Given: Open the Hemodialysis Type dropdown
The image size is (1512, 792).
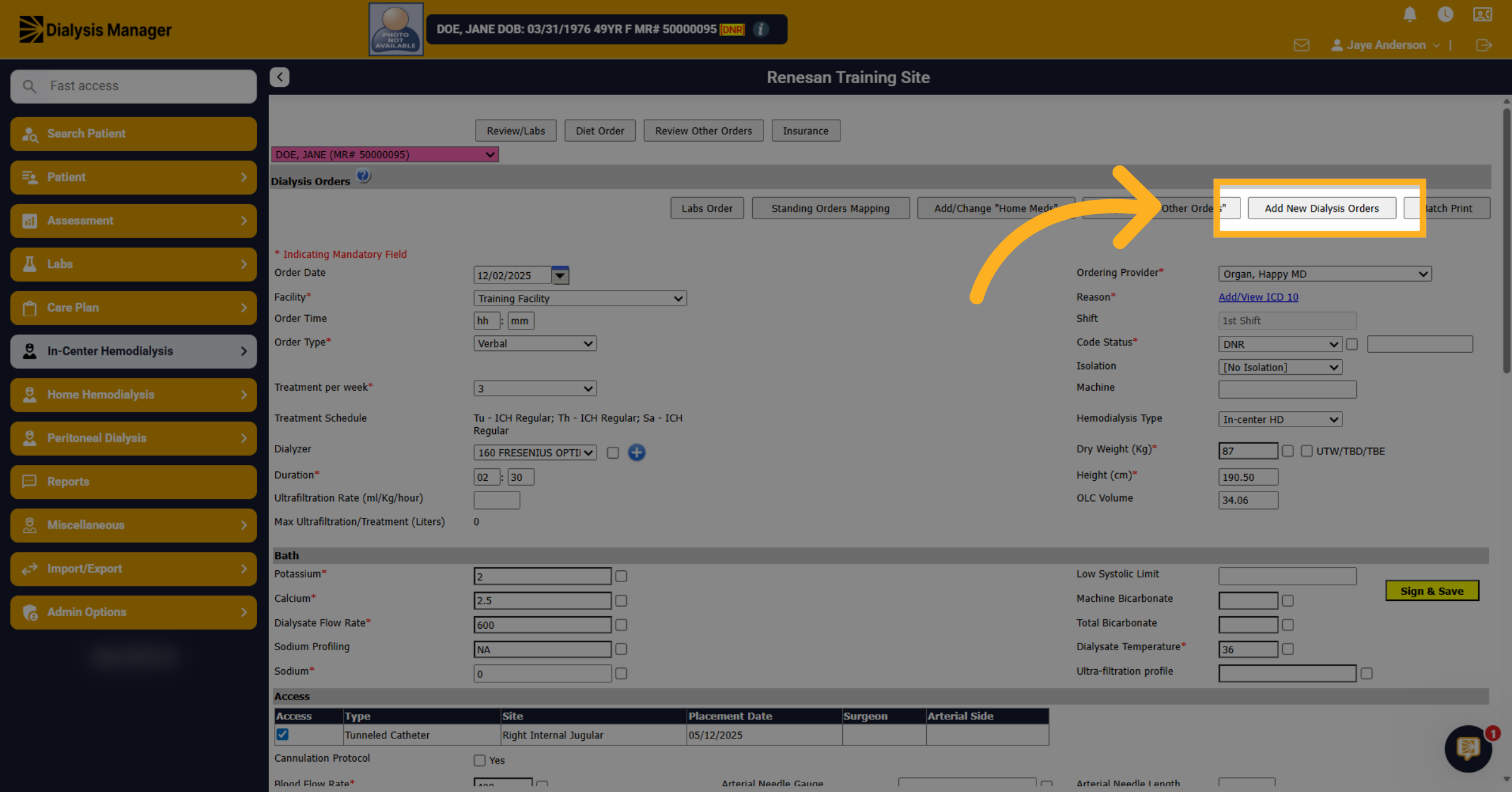Looking at the screenshot, I should point(1280,419).
